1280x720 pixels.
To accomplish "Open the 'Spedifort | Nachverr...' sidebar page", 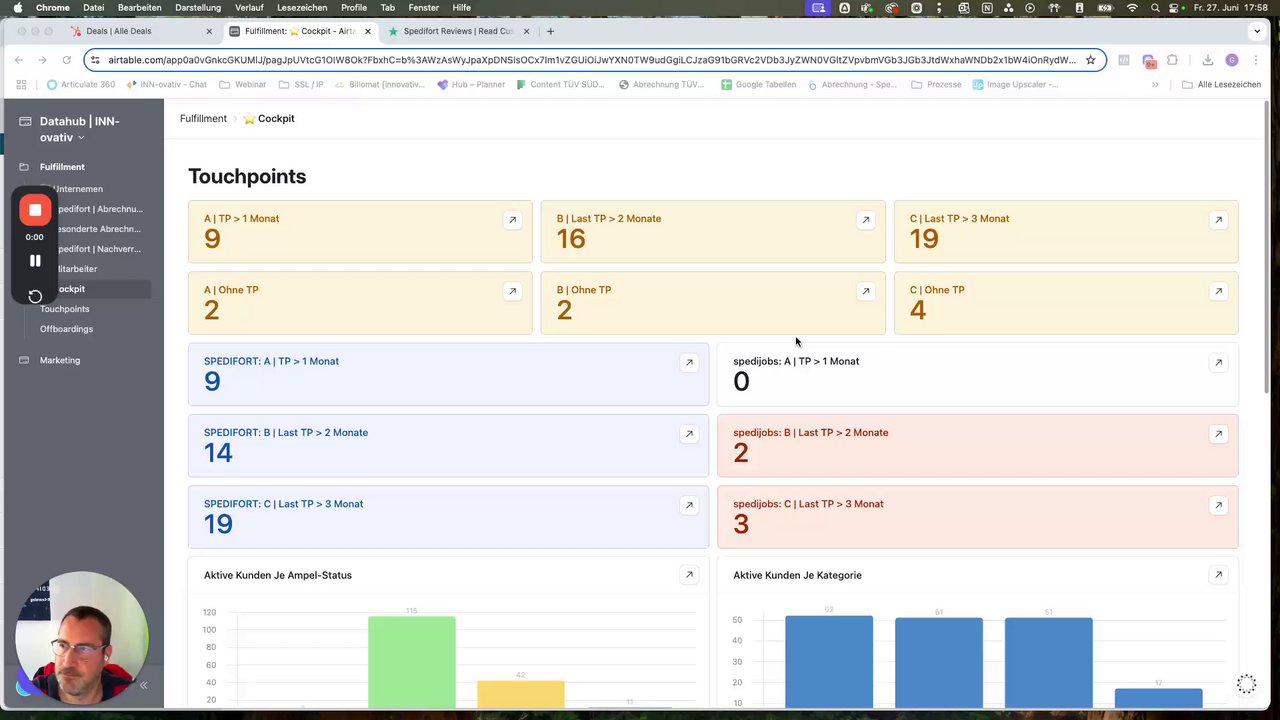I will coord(98,249).
